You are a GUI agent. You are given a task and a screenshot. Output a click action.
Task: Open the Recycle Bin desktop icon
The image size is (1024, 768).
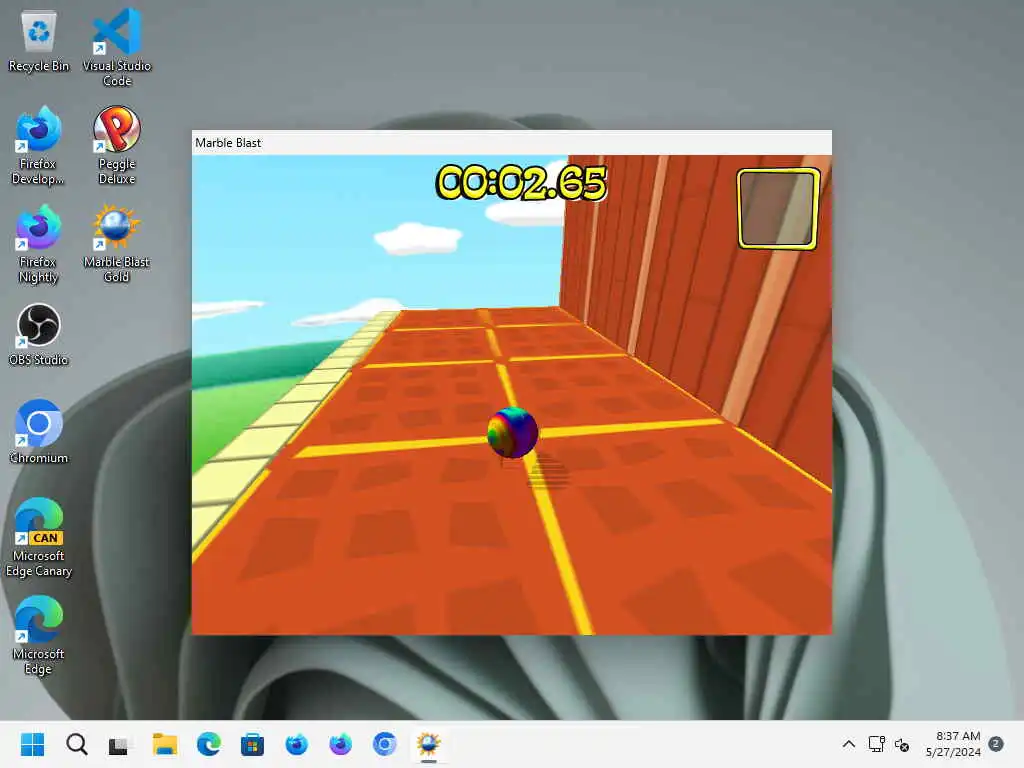click(39, 41)
